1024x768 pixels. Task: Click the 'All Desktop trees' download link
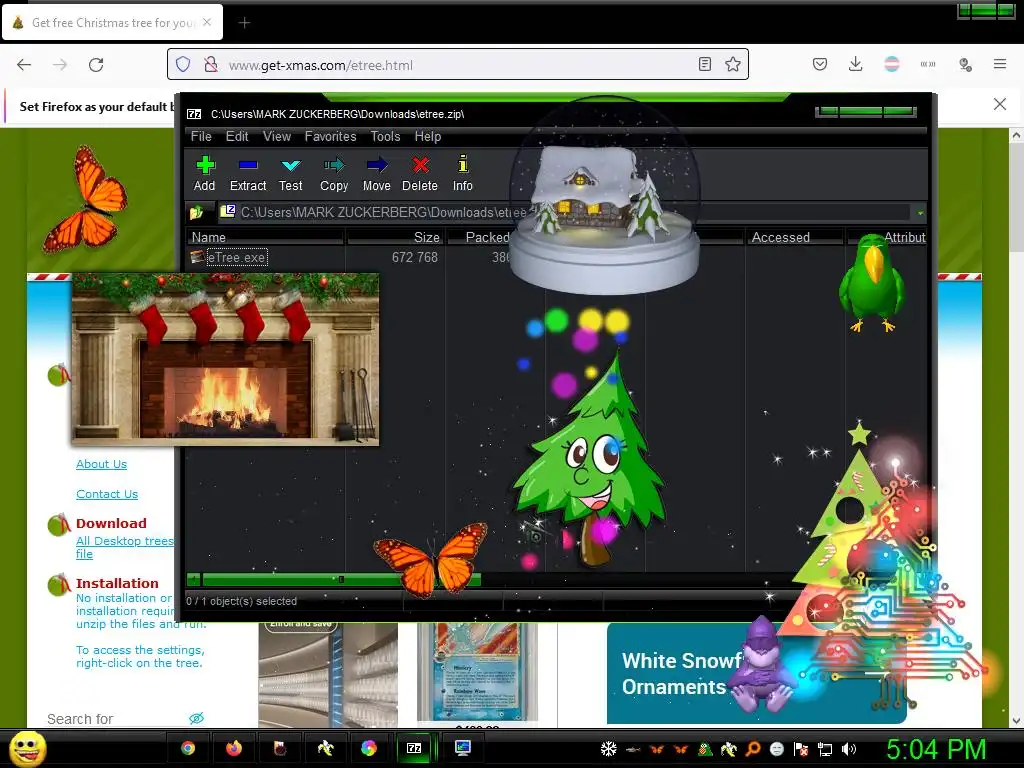point(125,547)
